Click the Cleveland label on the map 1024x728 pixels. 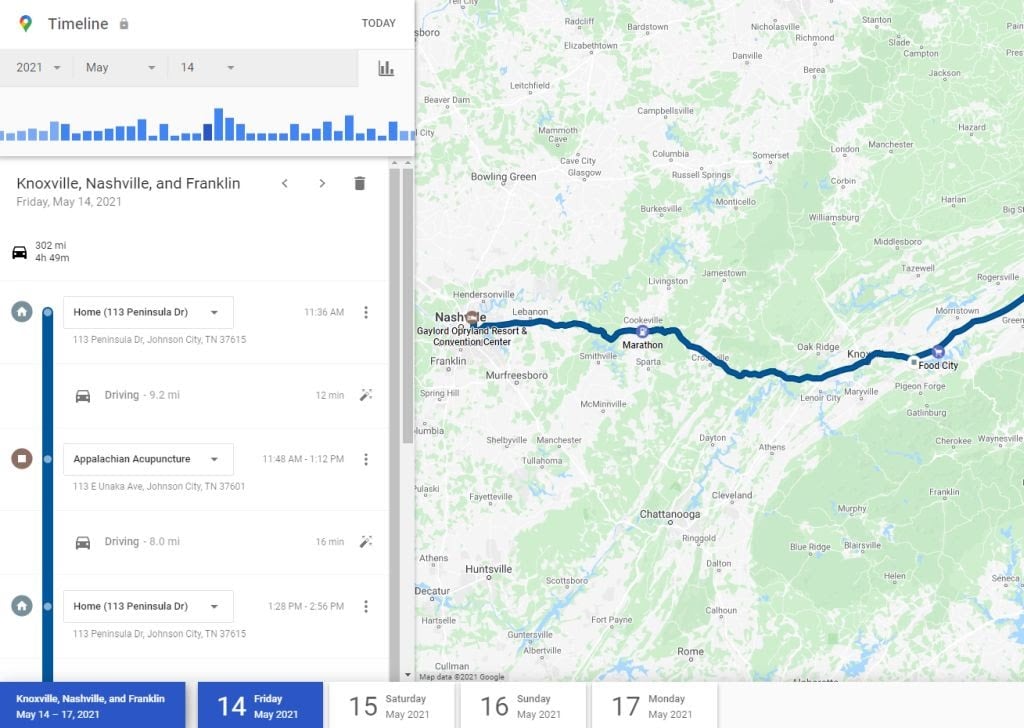click(732, 496)
